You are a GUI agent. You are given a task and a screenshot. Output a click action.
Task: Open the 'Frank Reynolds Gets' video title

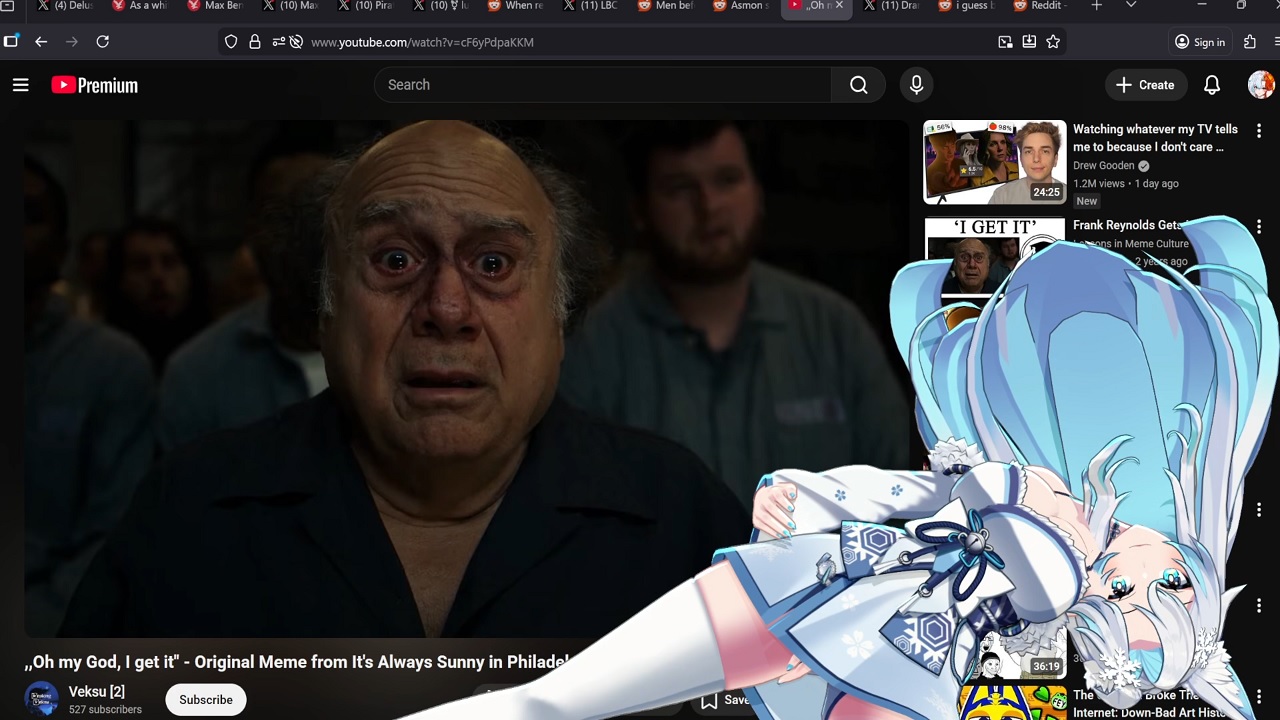(x=1129, y=226)
